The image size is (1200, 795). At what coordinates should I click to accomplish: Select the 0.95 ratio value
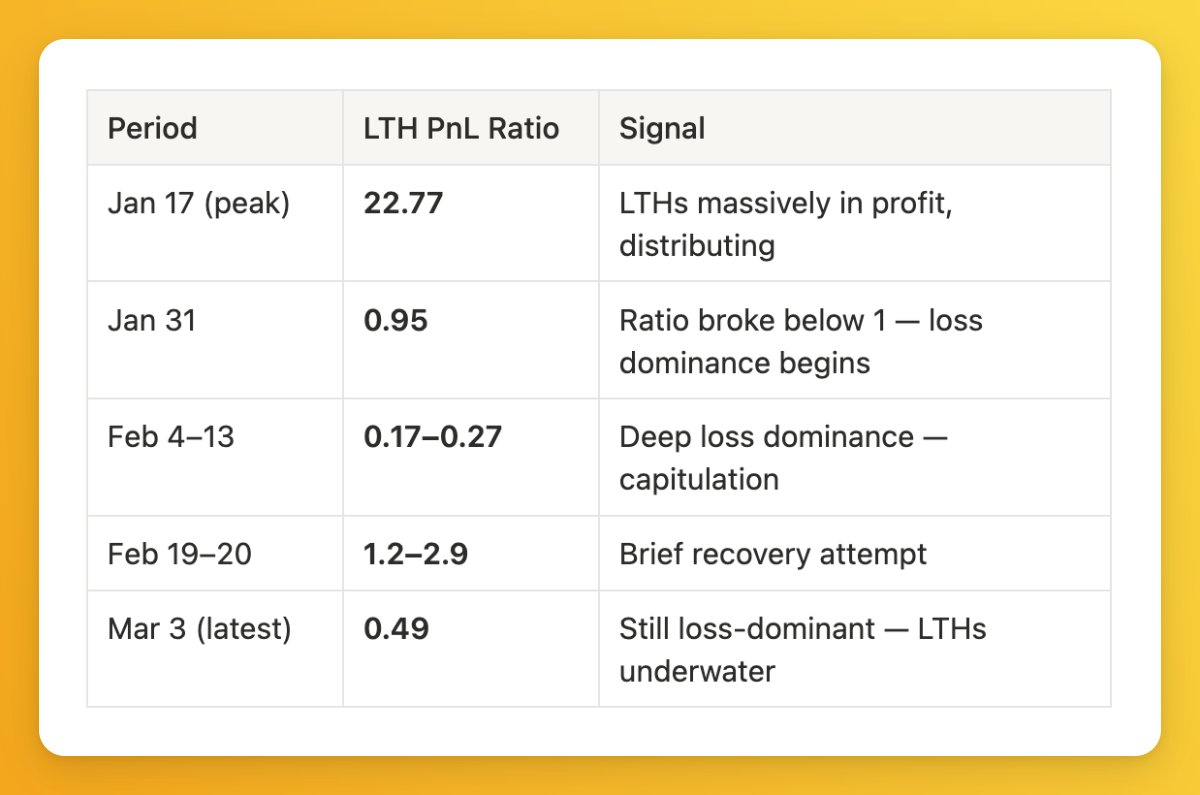(x=395, y=321)
